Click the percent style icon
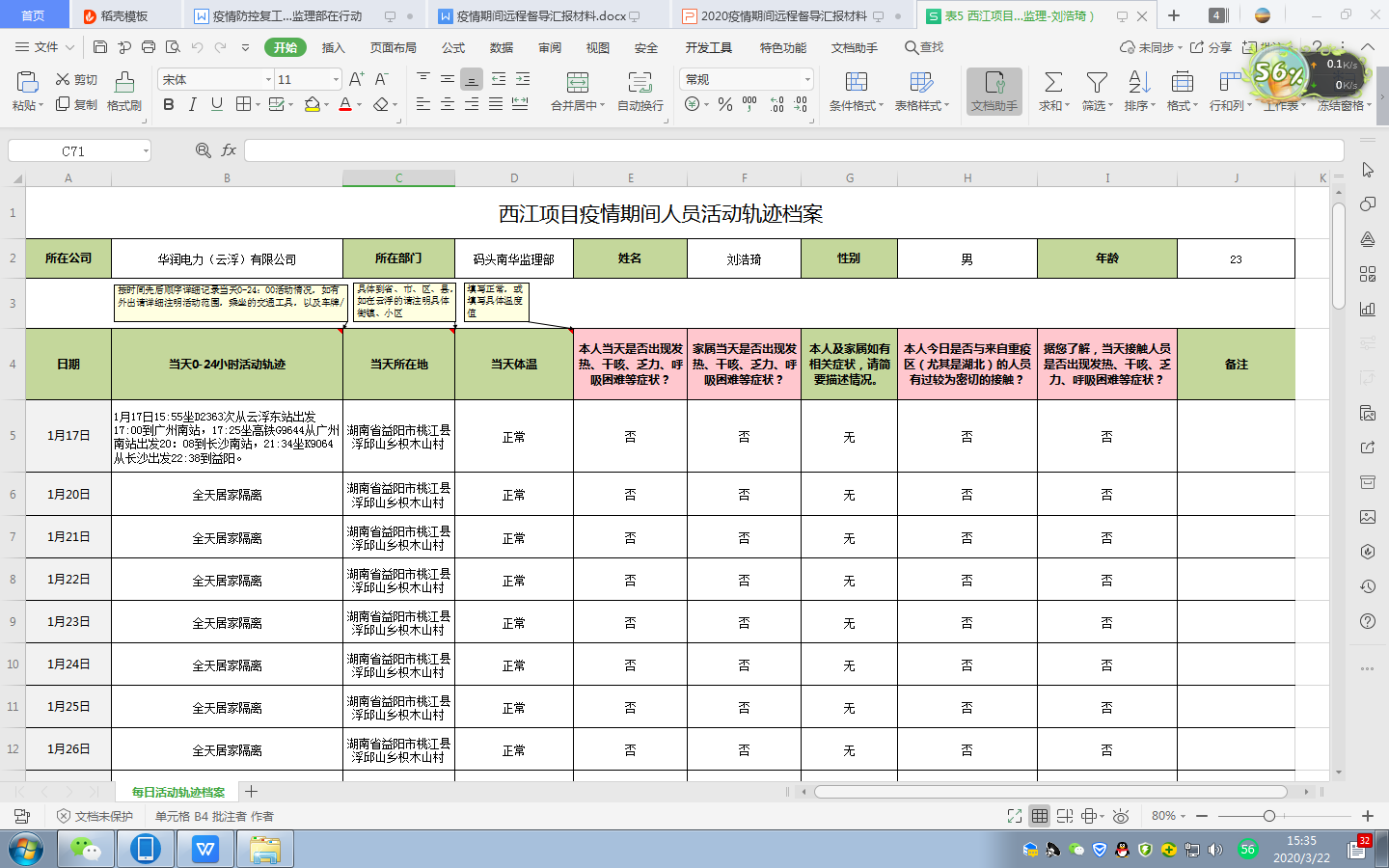Viewport: 1389px width, 868px height. click(725, 104)
